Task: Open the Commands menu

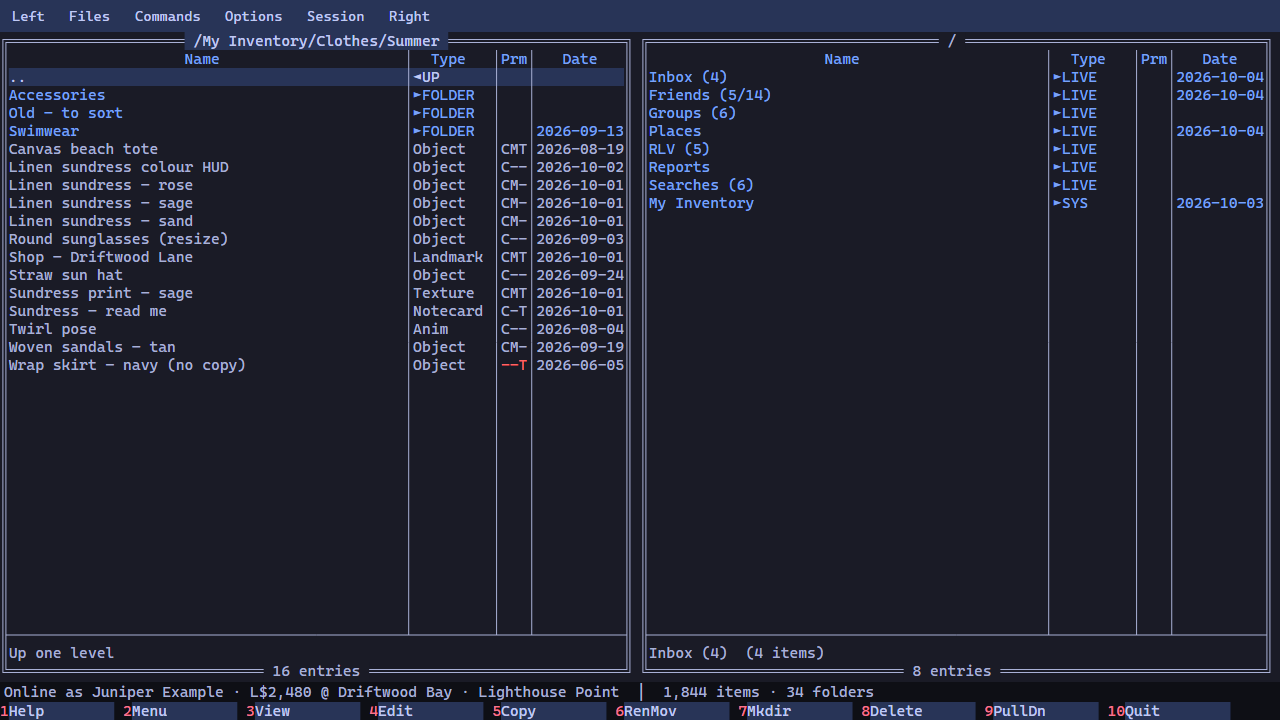Action: [x=167, y=16]
